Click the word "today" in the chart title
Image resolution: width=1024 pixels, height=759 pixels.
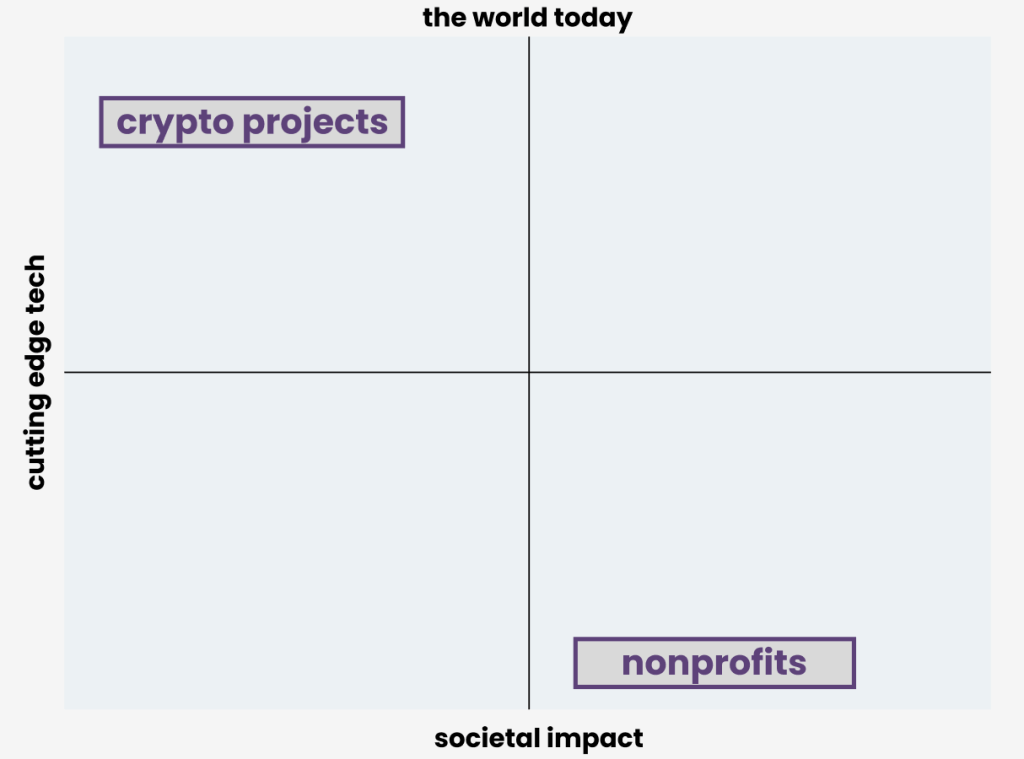click(594, 18)
